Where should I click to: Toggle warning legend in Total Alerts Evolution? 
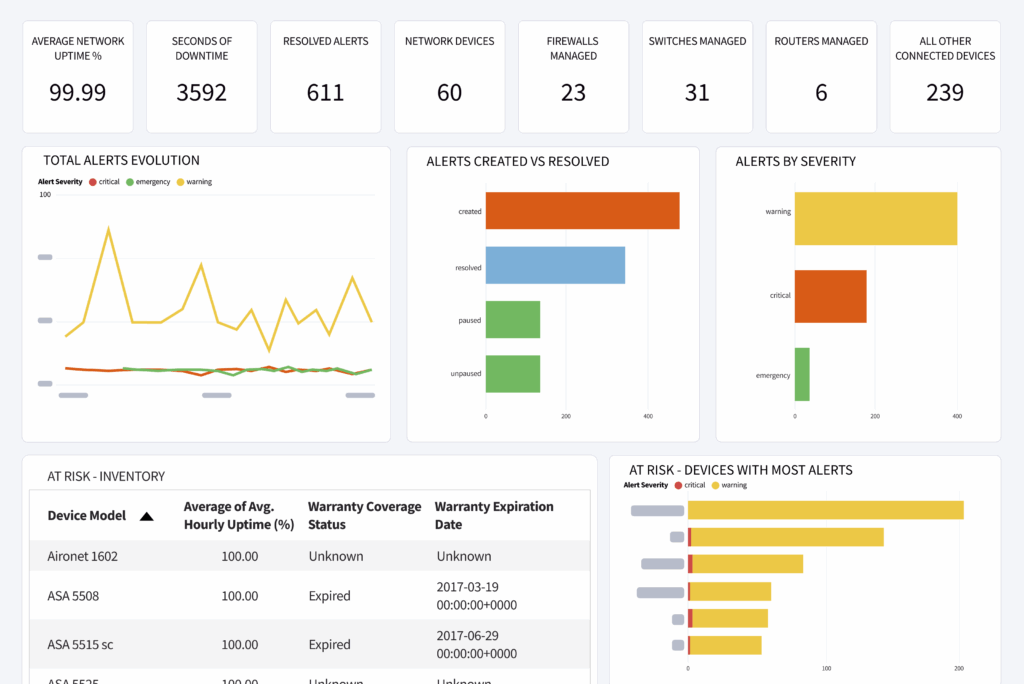click(x=195, y=182)
